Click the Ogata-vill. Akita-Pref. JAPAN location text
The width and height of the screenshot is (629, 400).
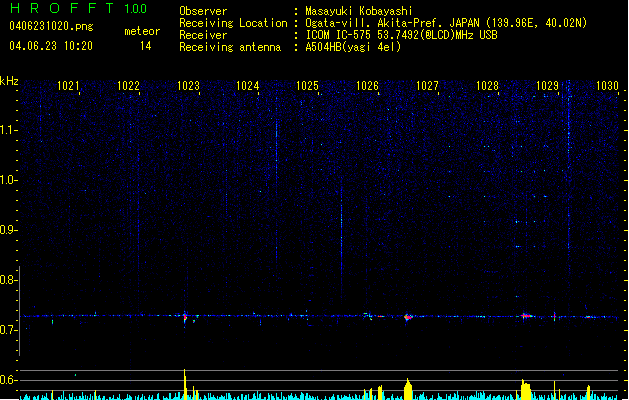(393, 23)
